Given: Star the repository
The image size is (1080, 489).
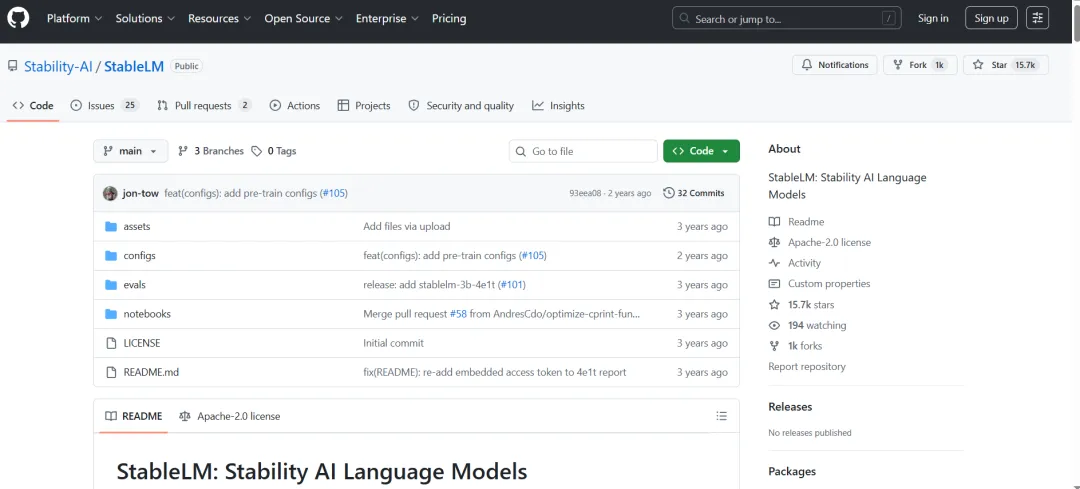Looking at the screenshot, I should click(x=1006, y=65).
